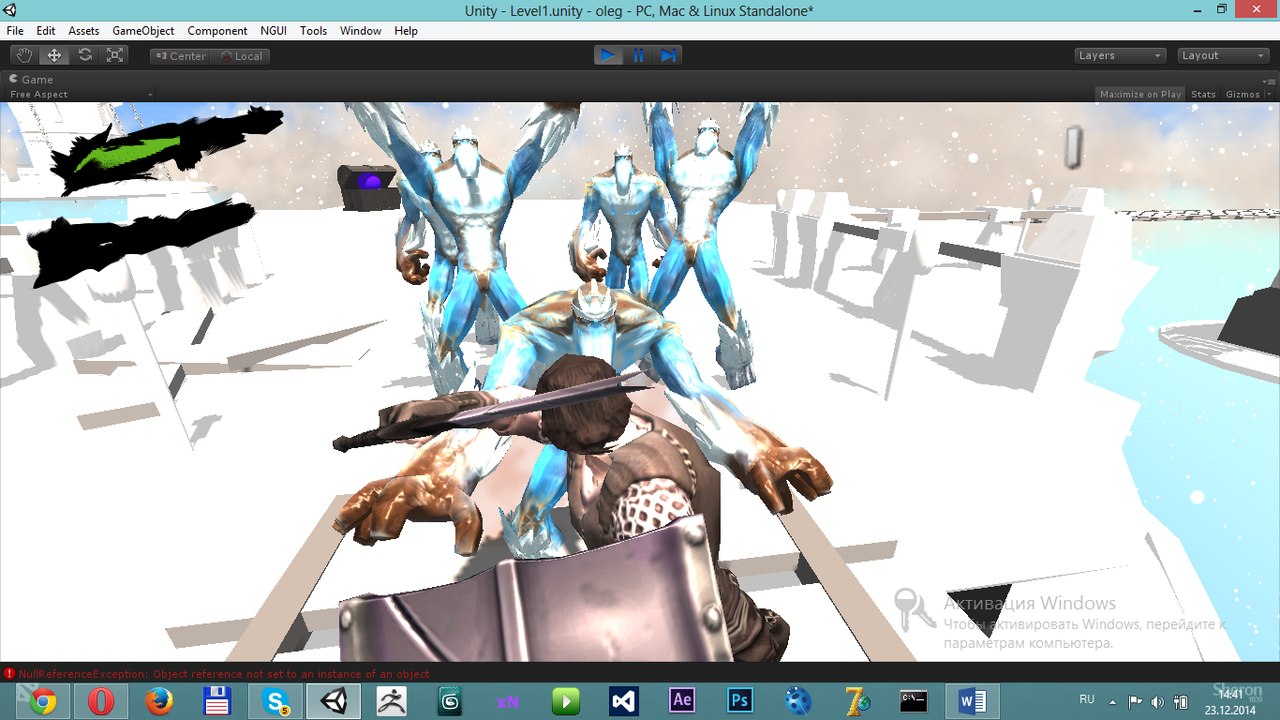Open ZBrush from the taskbar

coord(392,702)
